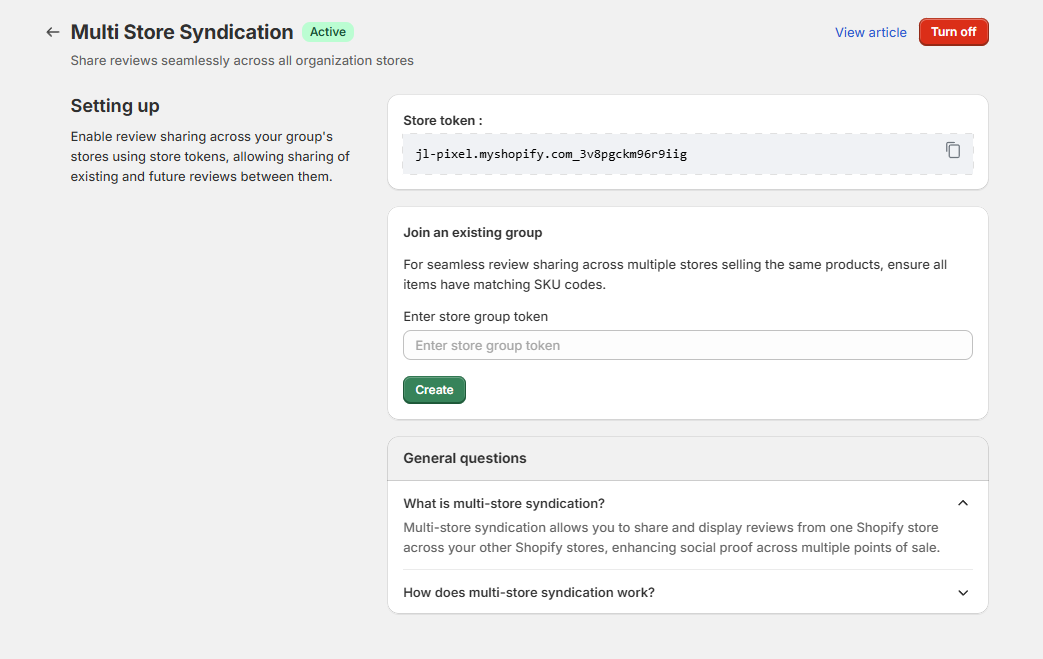1043x659 pixels.
Task: Click the 'Join an existing group' card title
Action: (x=472, y=232)
